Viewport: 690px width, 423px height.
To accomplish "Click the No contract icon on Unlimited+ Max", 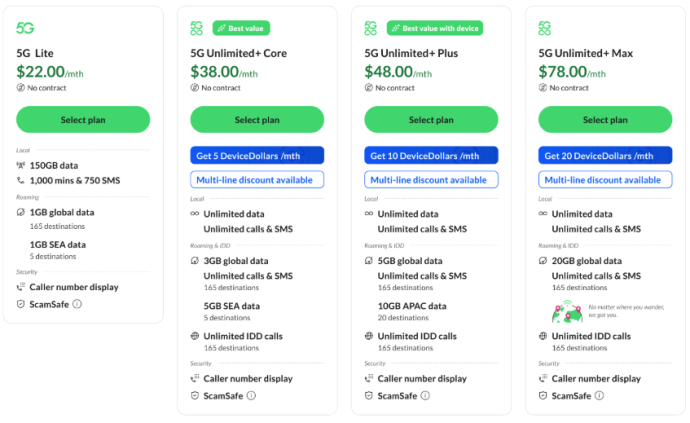I will pos(543,87).
